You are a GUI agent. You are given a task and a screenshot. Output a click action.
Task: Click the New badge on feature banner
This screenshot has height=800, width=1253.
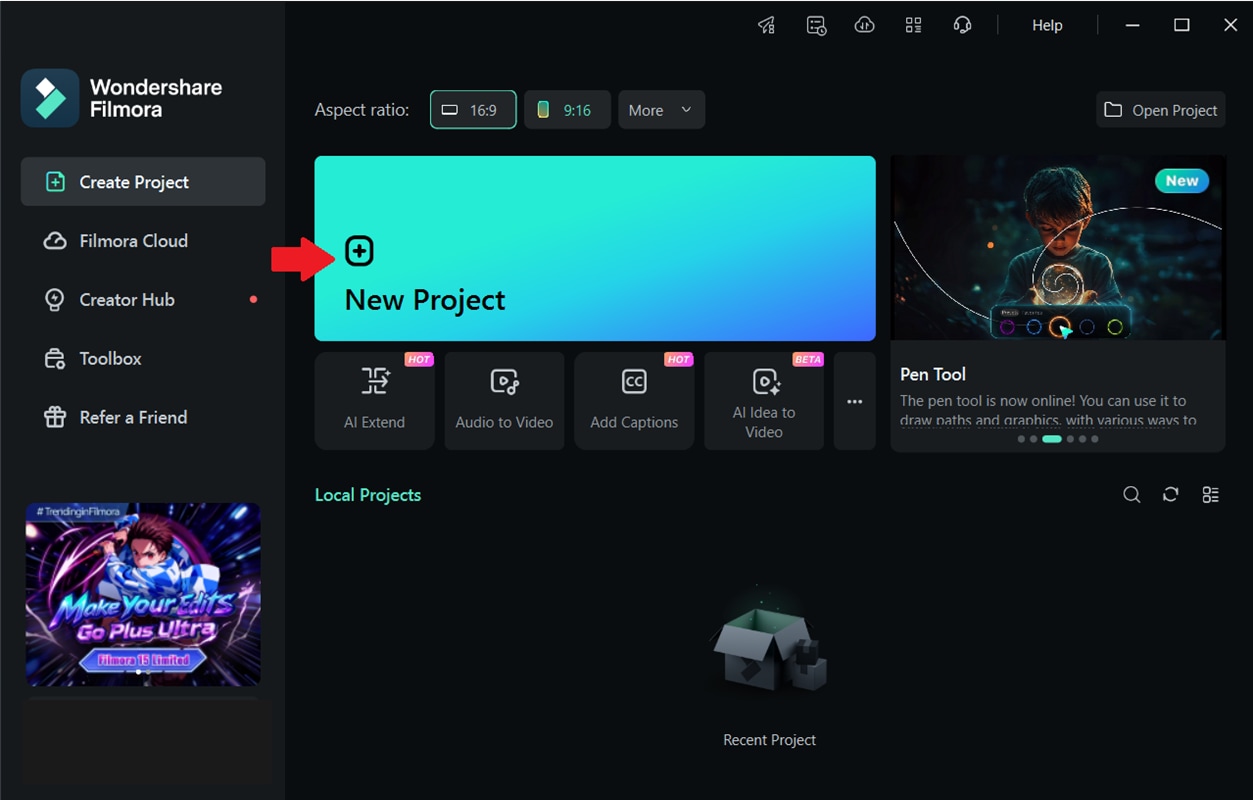[x=1182, y=181]
